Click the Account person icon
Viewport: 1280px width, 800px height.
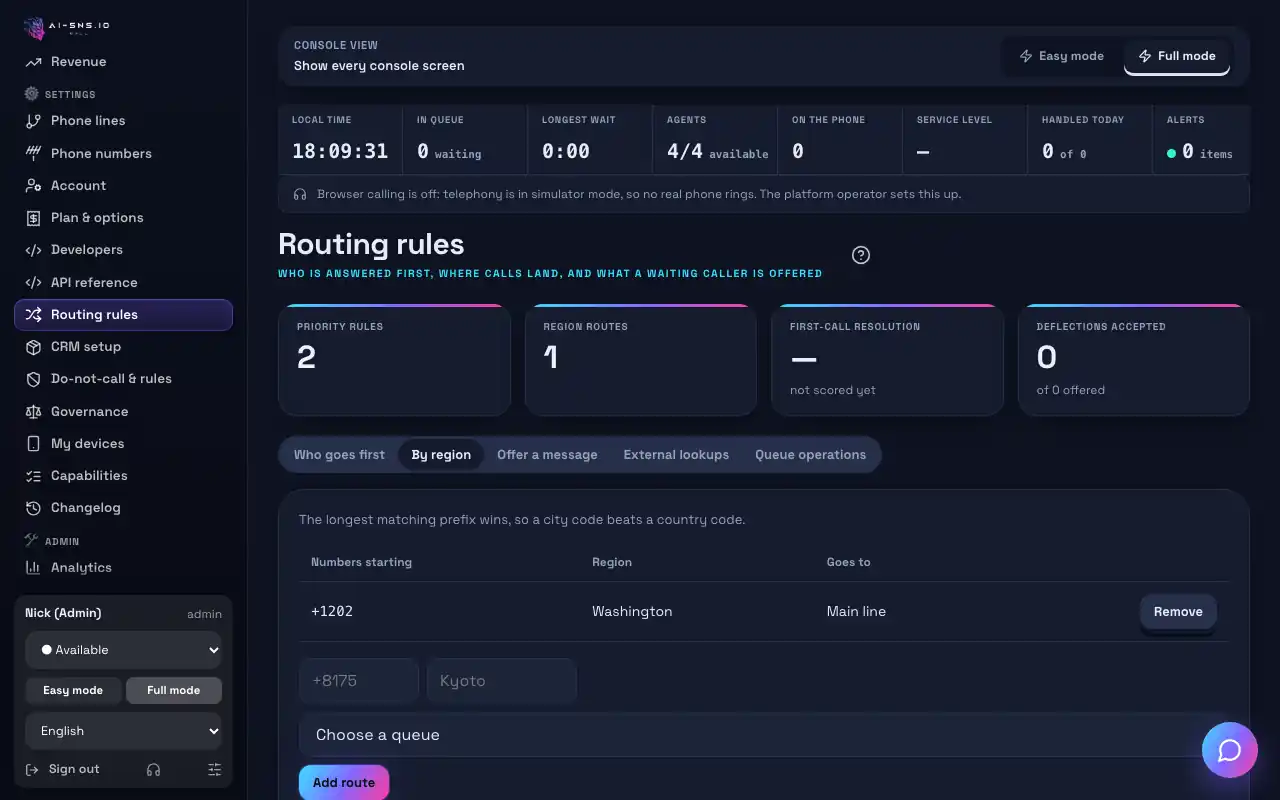point(34,185)
